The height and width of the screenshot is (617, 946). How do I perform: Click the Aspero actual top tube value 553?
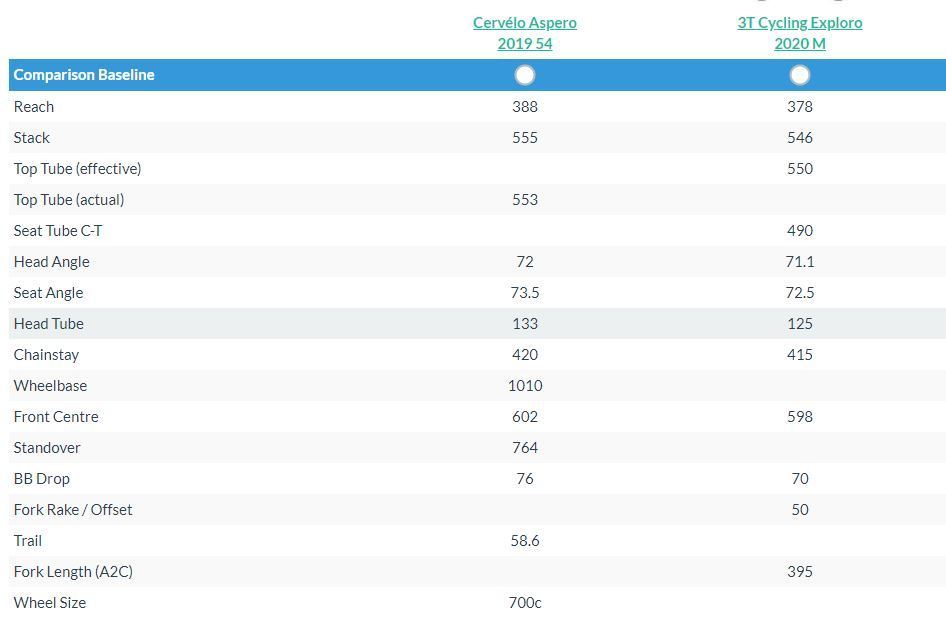click(525, 200)
